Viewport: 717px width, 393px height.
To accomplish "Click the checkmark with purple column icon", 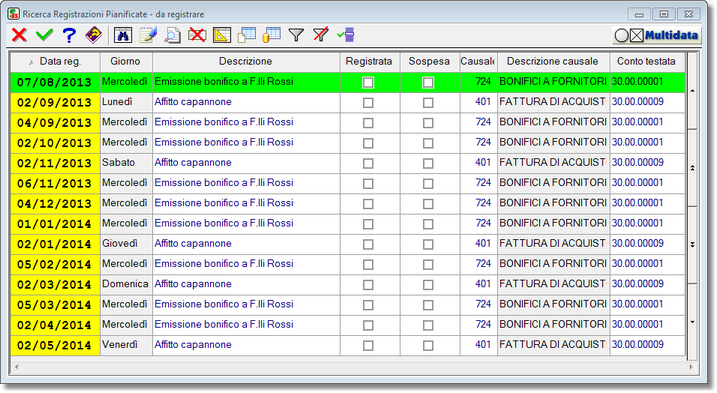I will click(346, 35).
